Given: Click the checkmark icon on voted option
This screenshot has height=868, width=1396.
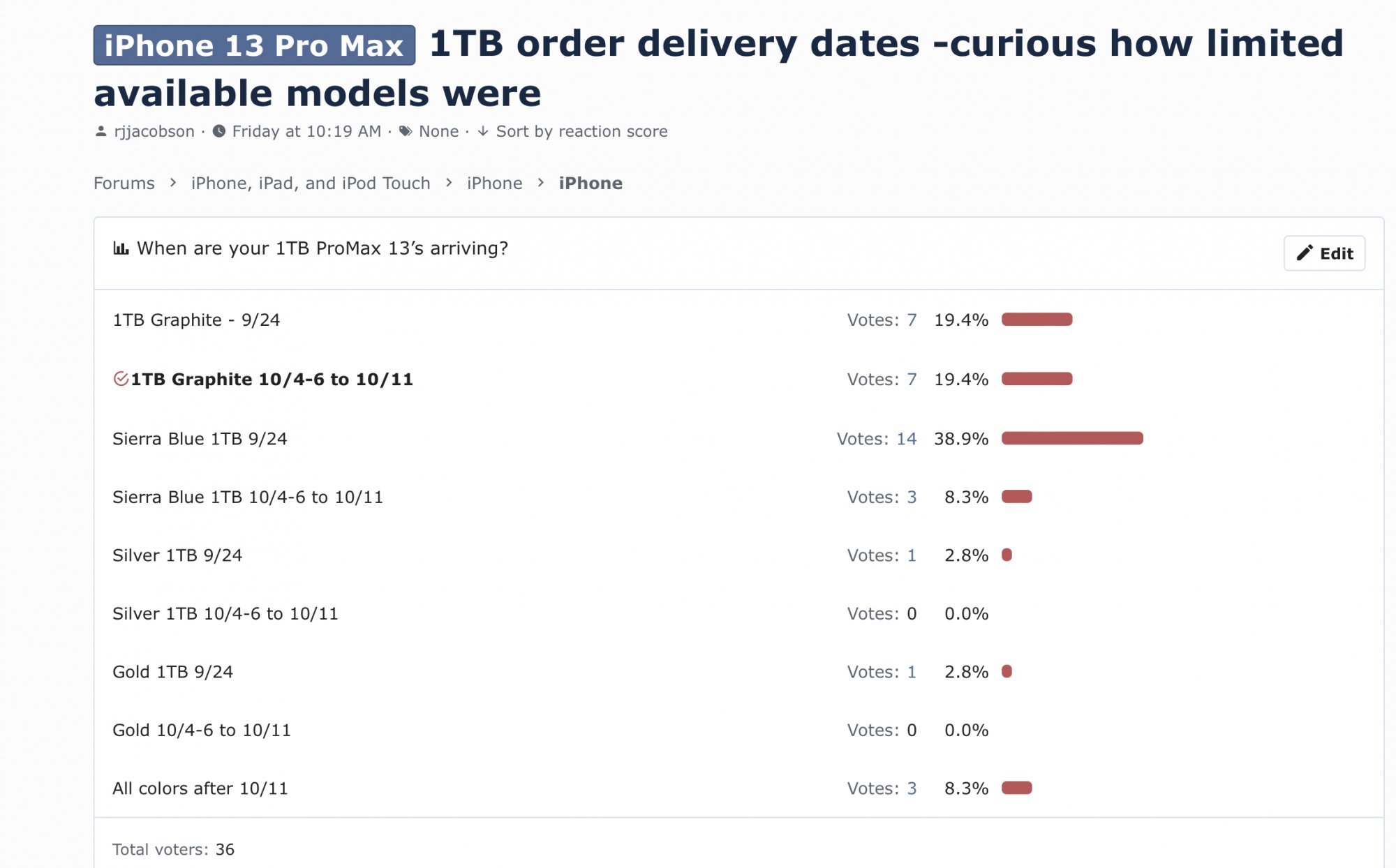Looking at the screenshot, I should coord(121,379).
